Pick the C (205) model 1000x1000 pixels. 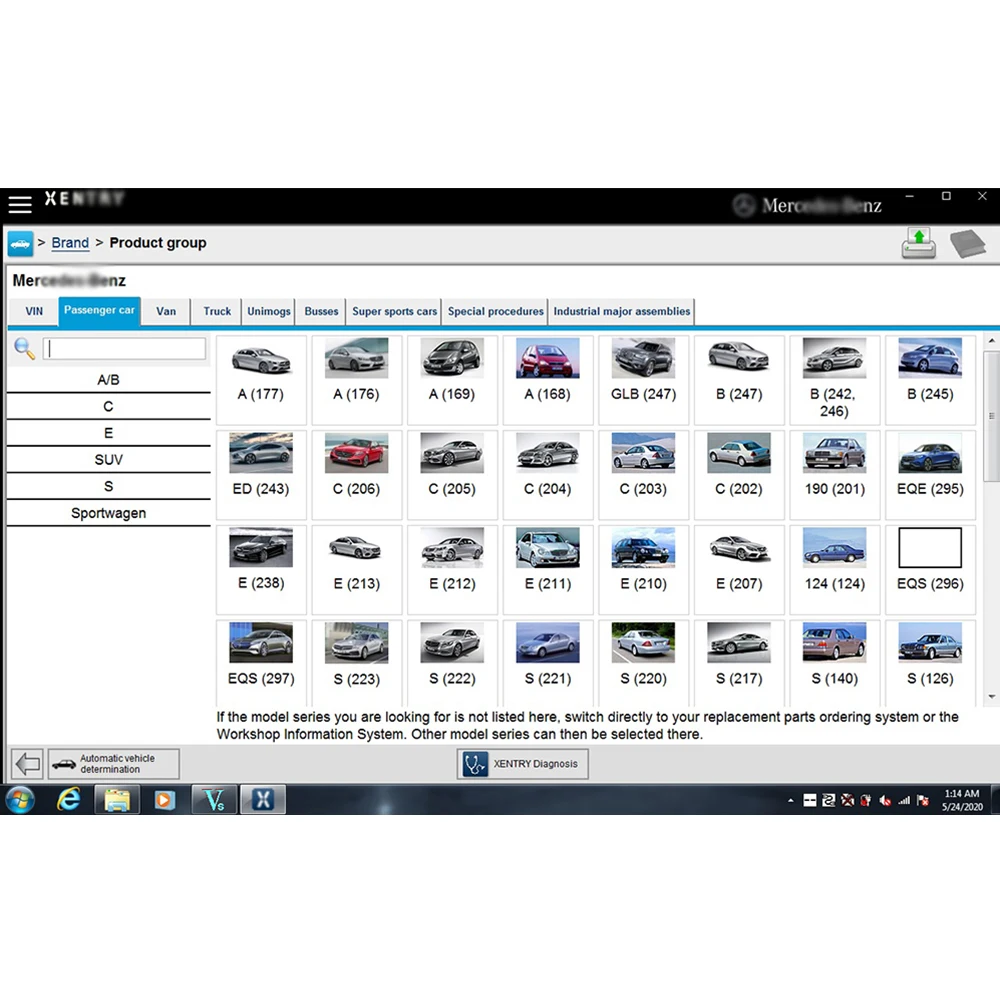452,475
